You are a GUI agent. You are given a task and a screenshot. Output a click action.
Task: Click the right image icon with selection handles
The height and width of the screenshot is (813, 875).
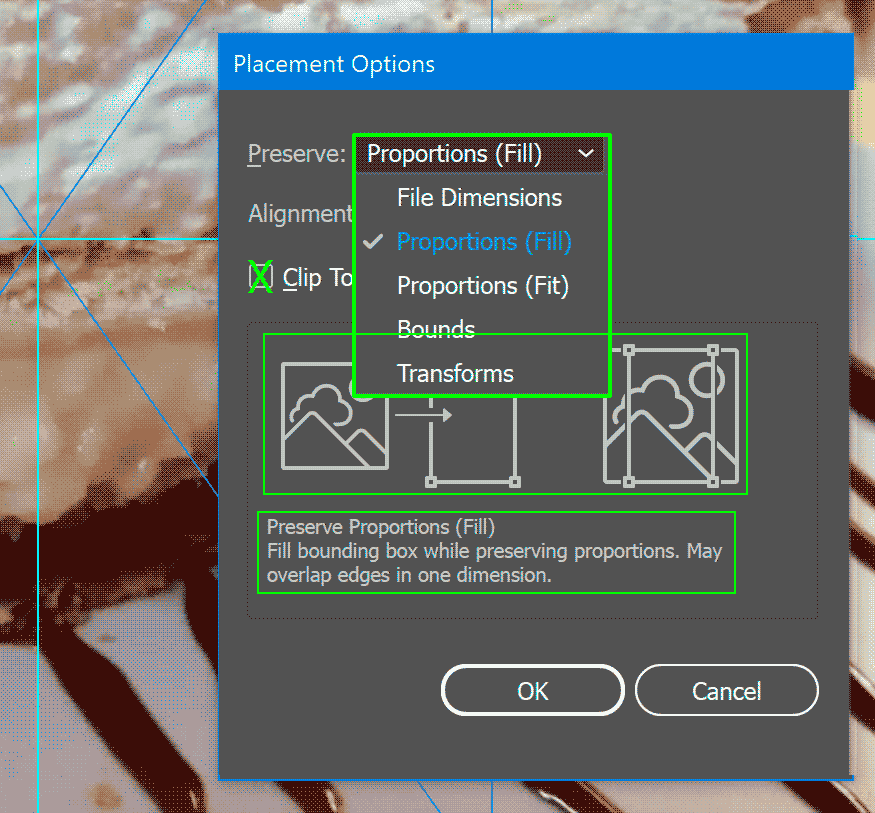[x=670, y=415]
